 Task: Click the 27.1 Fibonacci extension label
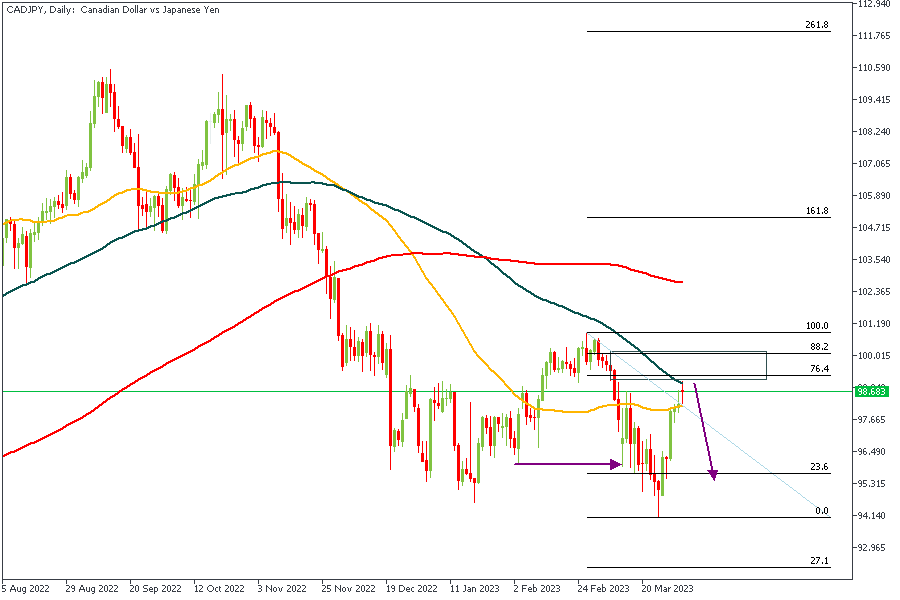(818, 561)
